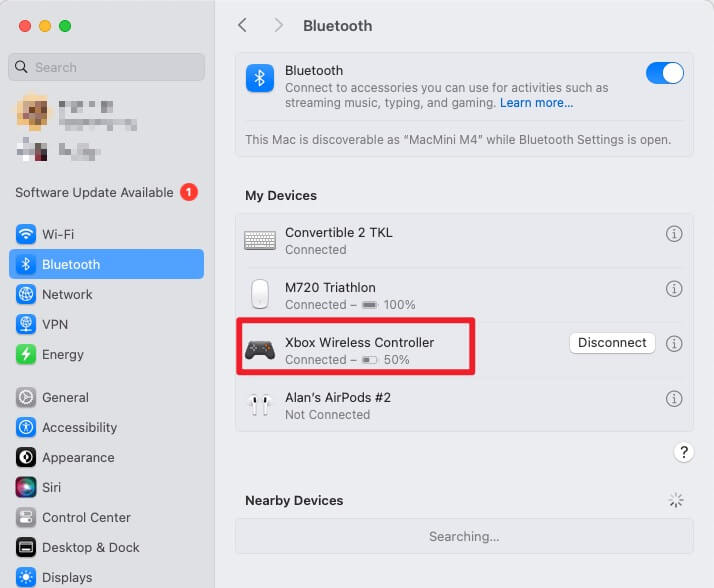The image size is (714, 588).
Task: Click the large Bluetooth icon in header card
Action: click(260, 78)
